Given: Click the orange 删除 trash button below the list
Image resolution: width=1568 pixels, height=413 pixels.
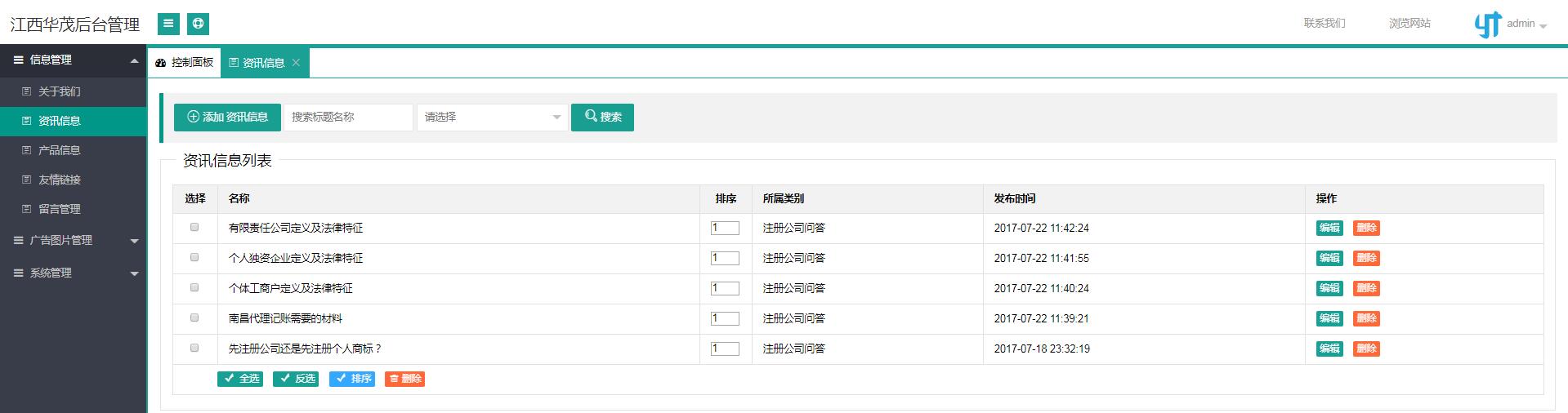Looking at the screenshot, I should pos(404,379).
